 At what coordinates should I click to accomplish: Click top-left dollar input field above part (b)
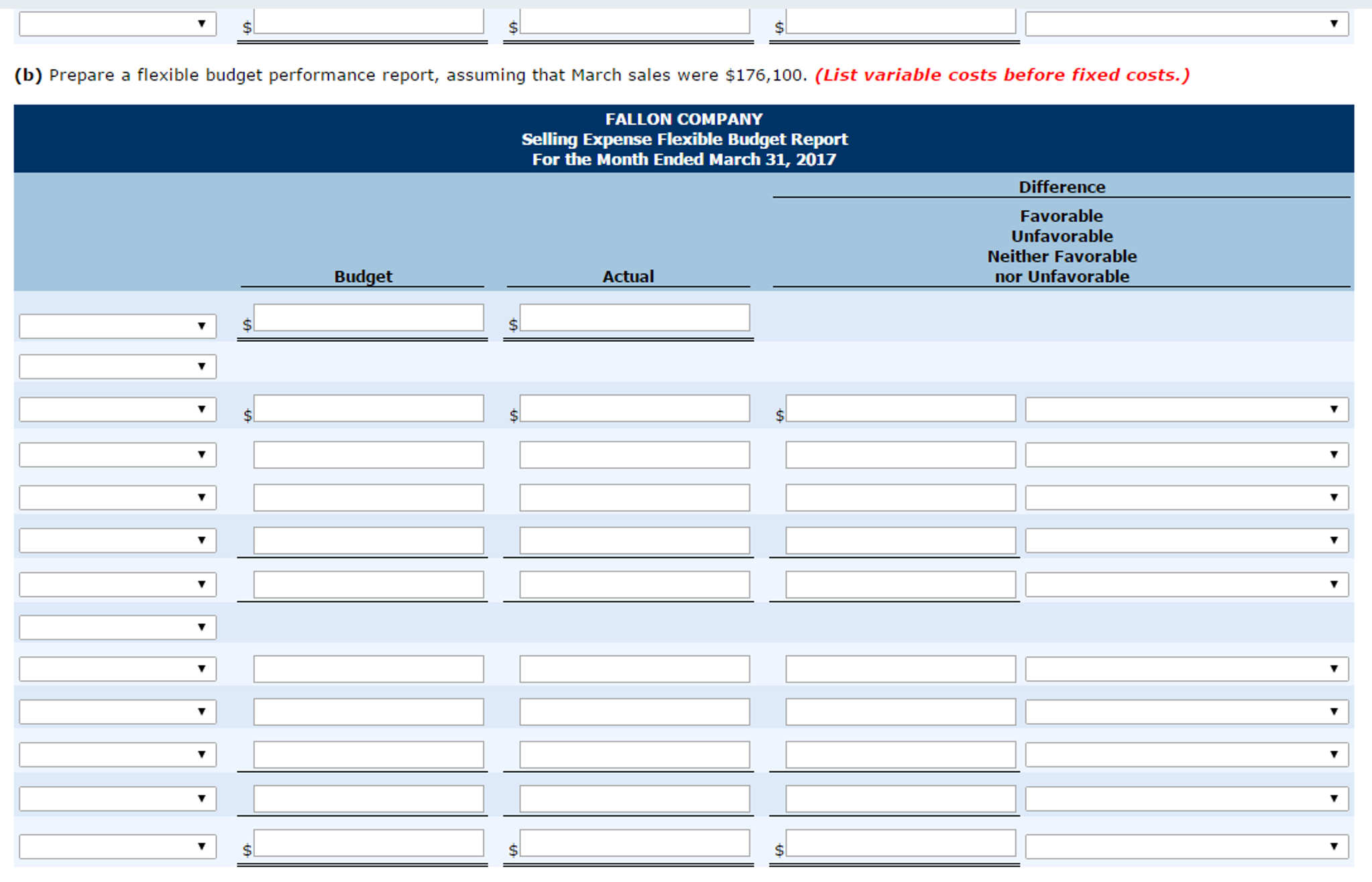pyautogui.click(x=368, y=21)
